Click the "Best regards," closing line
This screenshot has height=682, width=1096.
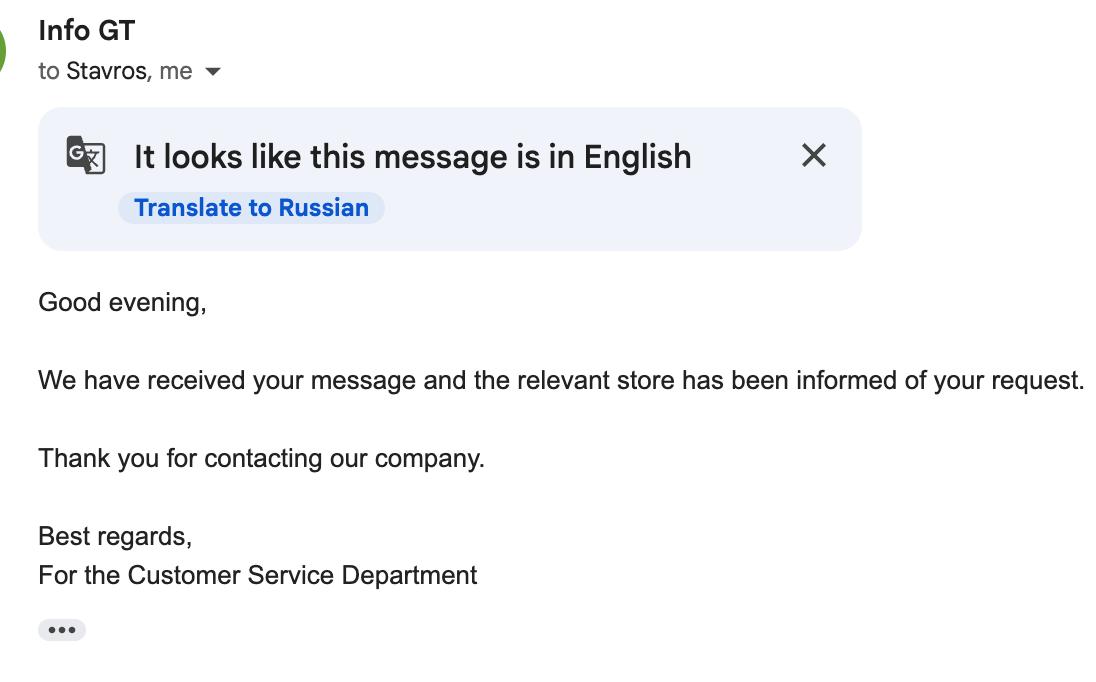pyautogui.click(x=115, y=536)
